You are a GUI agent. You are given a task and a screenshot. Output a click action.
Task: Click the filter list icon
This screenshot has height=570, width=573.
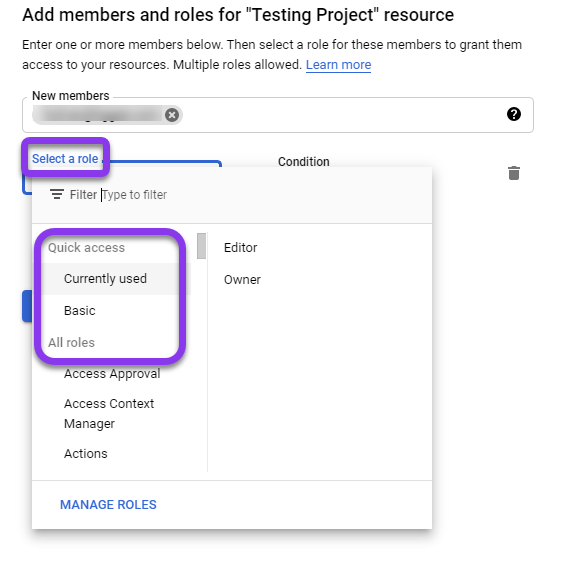57,194
